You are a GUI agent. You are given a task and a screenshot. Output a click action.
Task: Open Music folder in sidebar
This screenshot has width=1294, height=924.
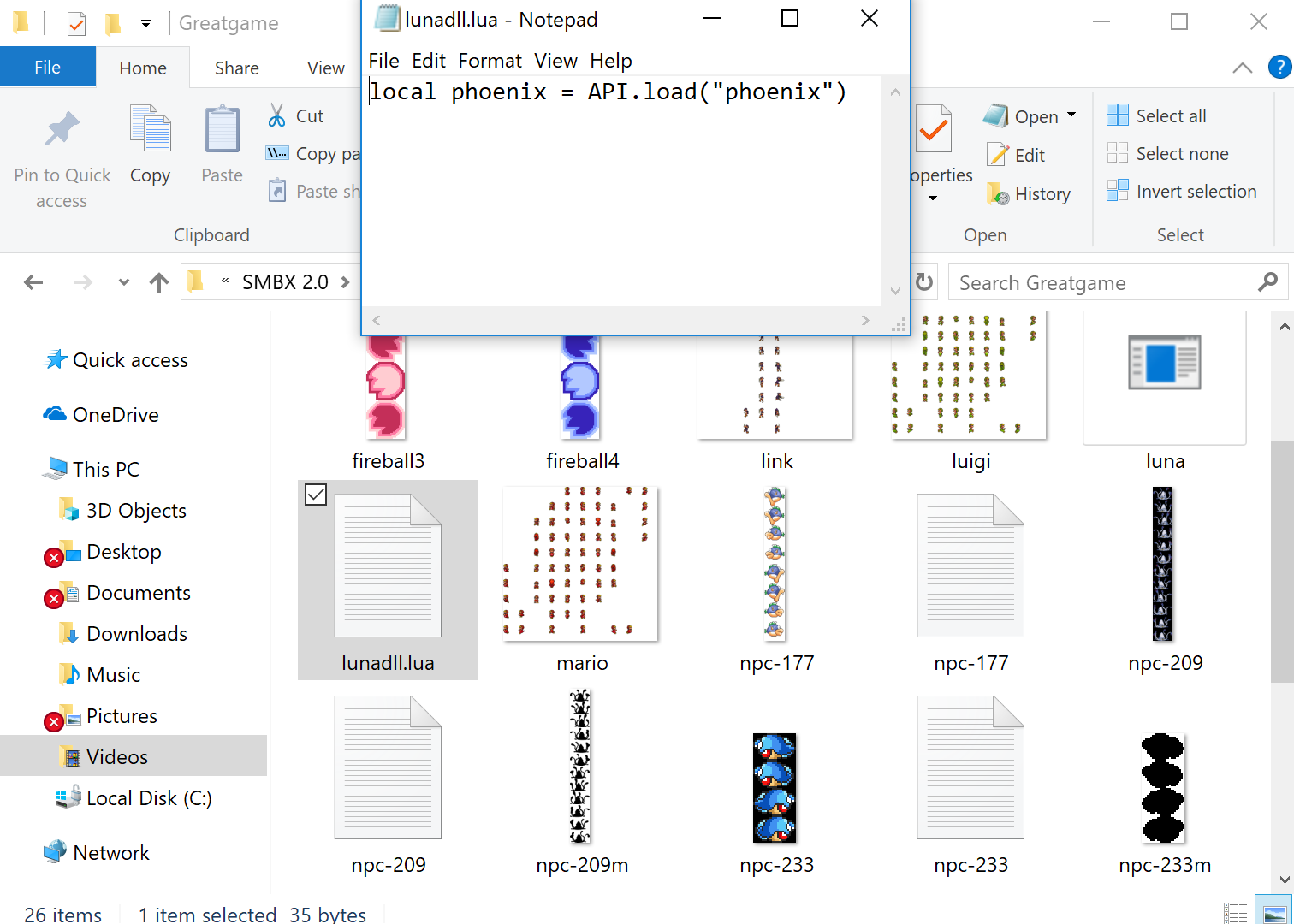click(x=98, y=675)
